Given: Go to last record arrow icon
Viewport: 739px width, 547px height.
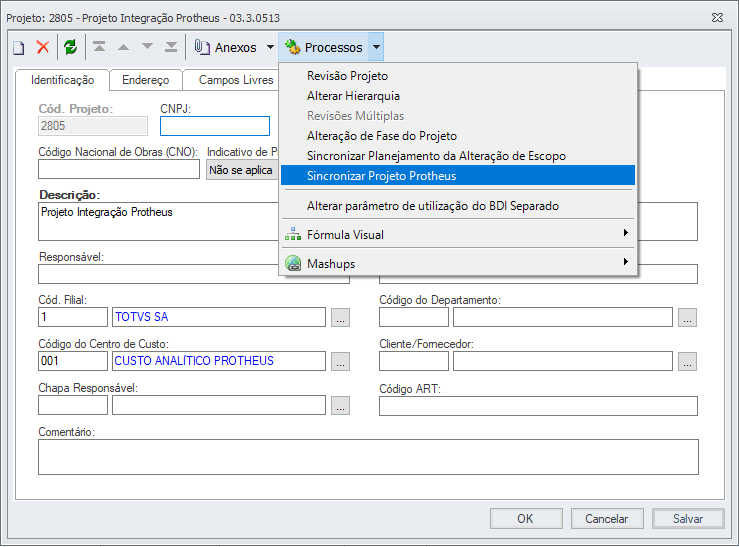Looking at the screenshot, I should 171,47.
